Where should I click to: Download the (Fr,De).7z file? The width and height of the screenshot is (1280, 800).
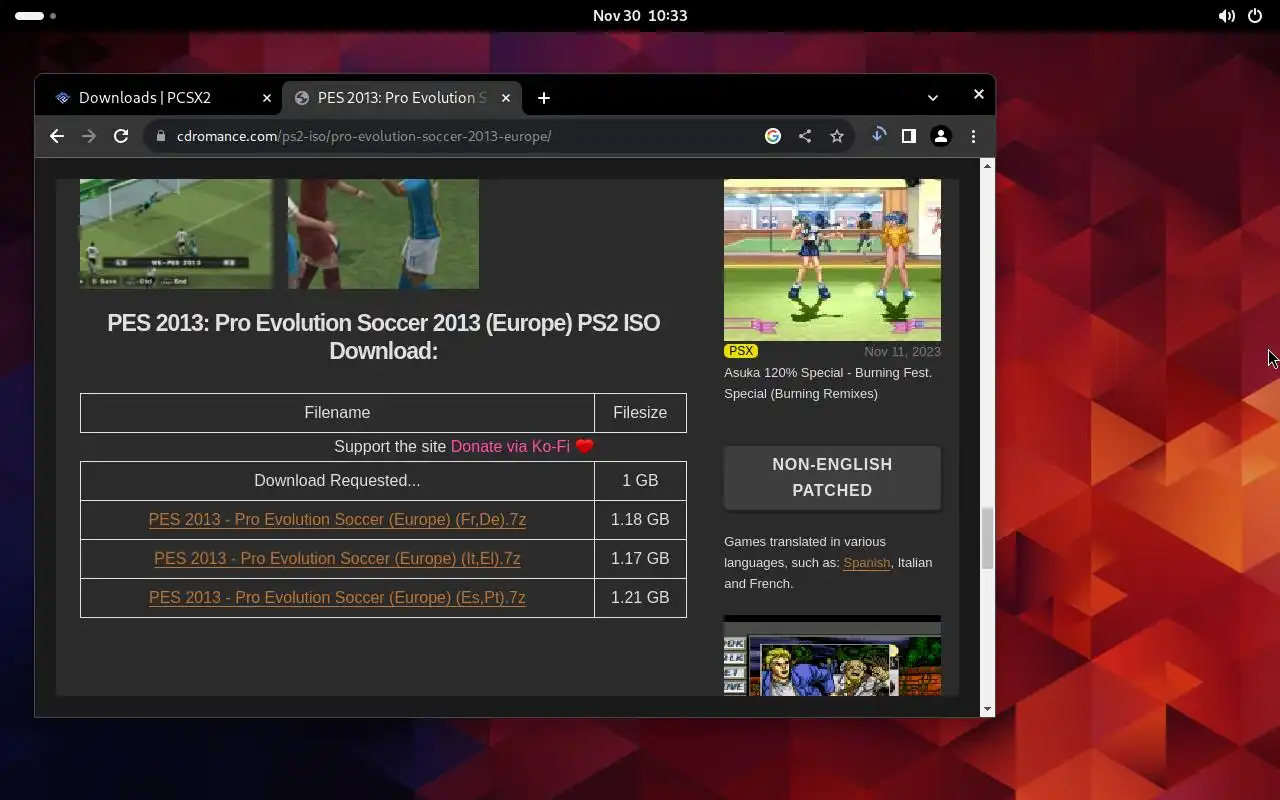337,520
